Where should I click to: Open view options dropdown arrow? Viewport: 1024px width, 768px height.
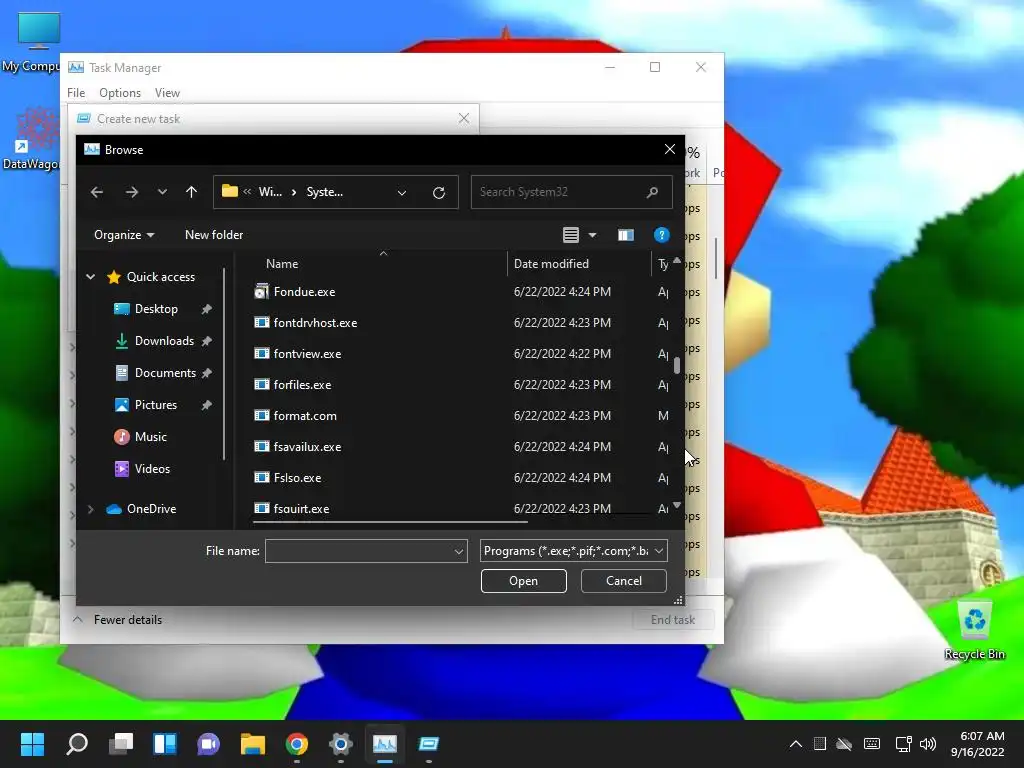coord(592,235)
